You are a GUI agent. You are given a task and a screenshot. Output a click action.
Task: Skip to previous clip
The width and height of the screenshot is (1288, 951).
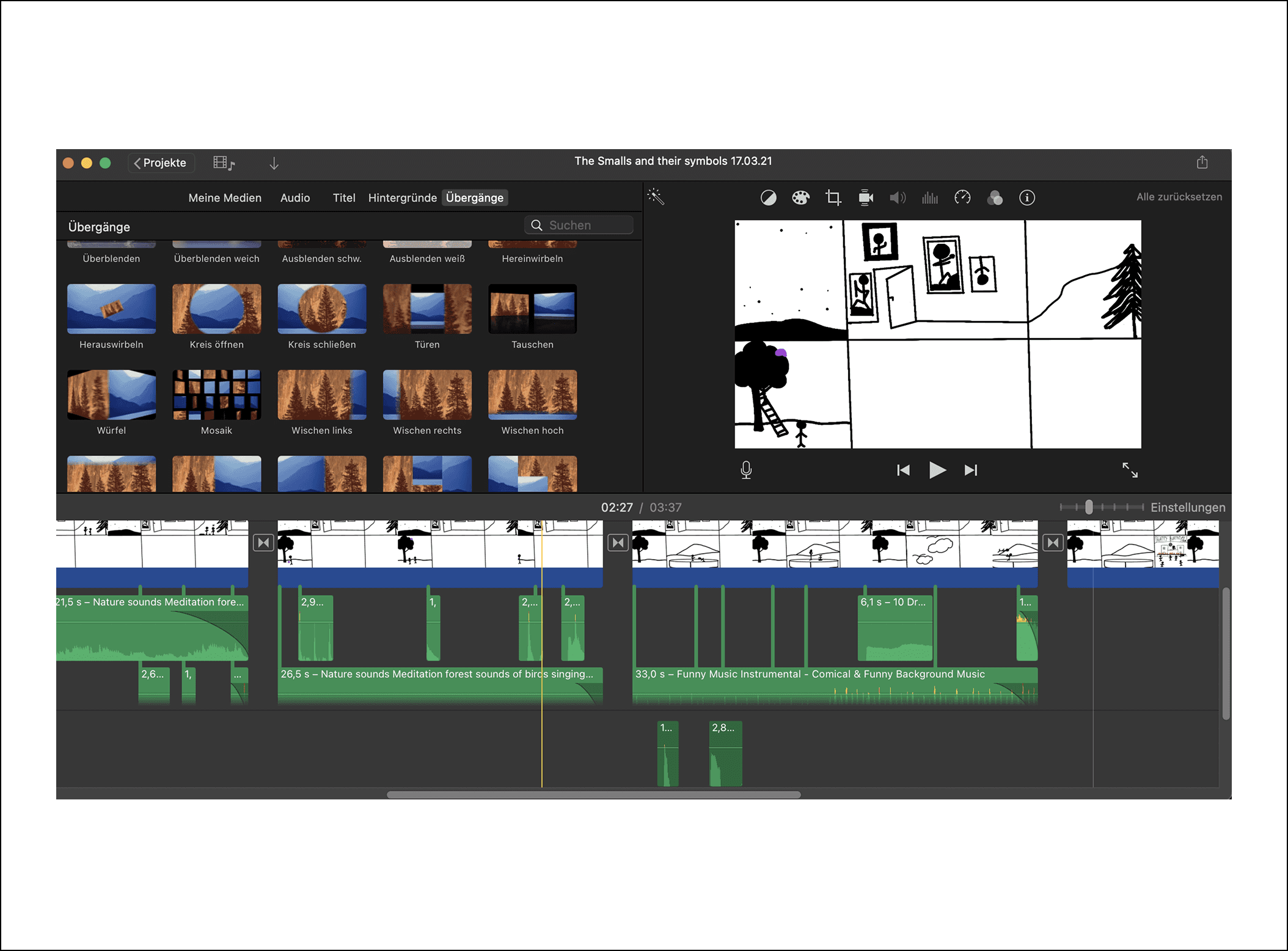(903, 470)
